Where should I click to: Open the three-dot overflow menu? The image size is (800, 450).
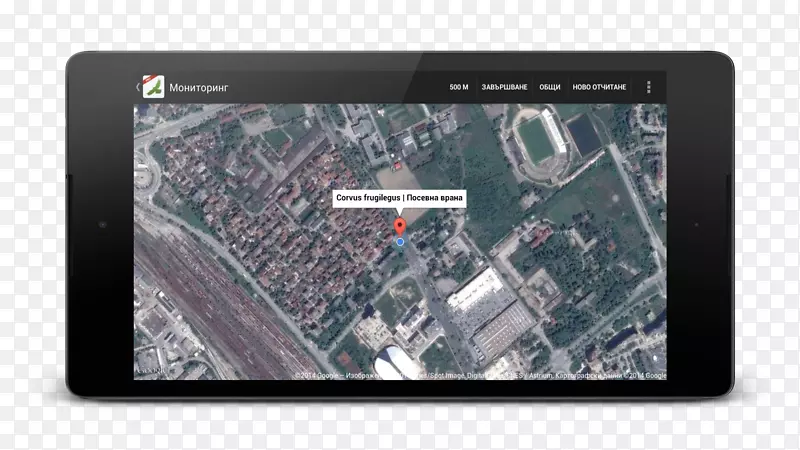(x=649, y=87)
